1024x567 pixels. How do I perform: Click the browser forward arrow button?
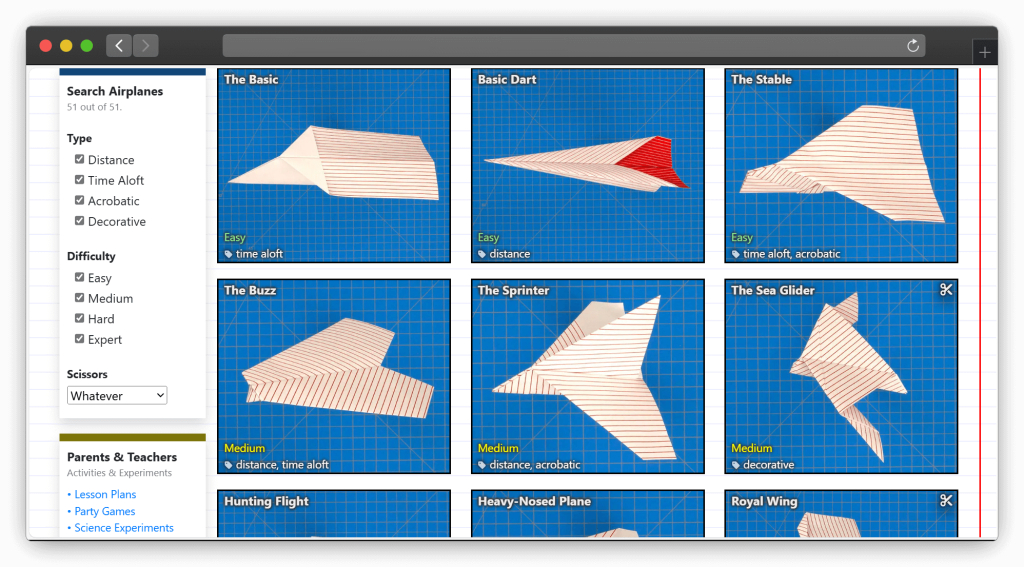(x=146, y=45)
